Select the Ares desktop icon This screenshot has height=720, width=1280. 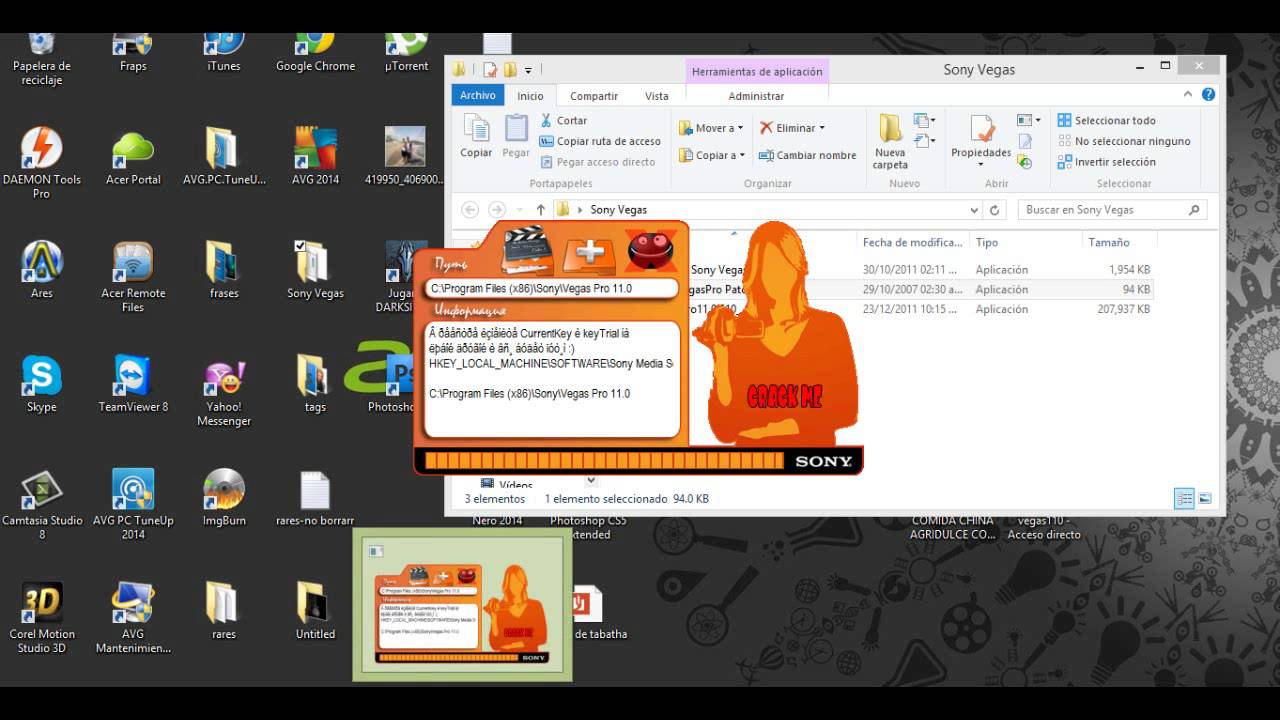[x=41, y=270]
